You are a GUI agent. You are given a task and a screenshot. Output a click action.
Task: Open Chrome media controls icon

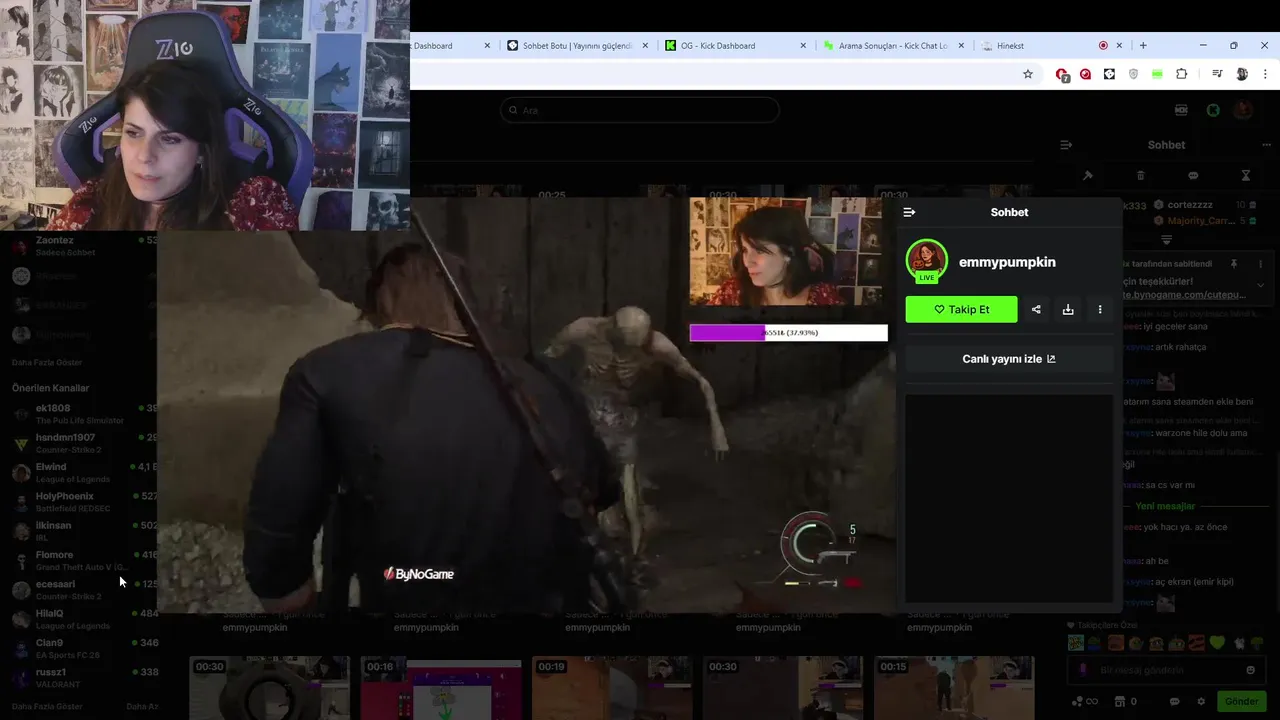1217,74
